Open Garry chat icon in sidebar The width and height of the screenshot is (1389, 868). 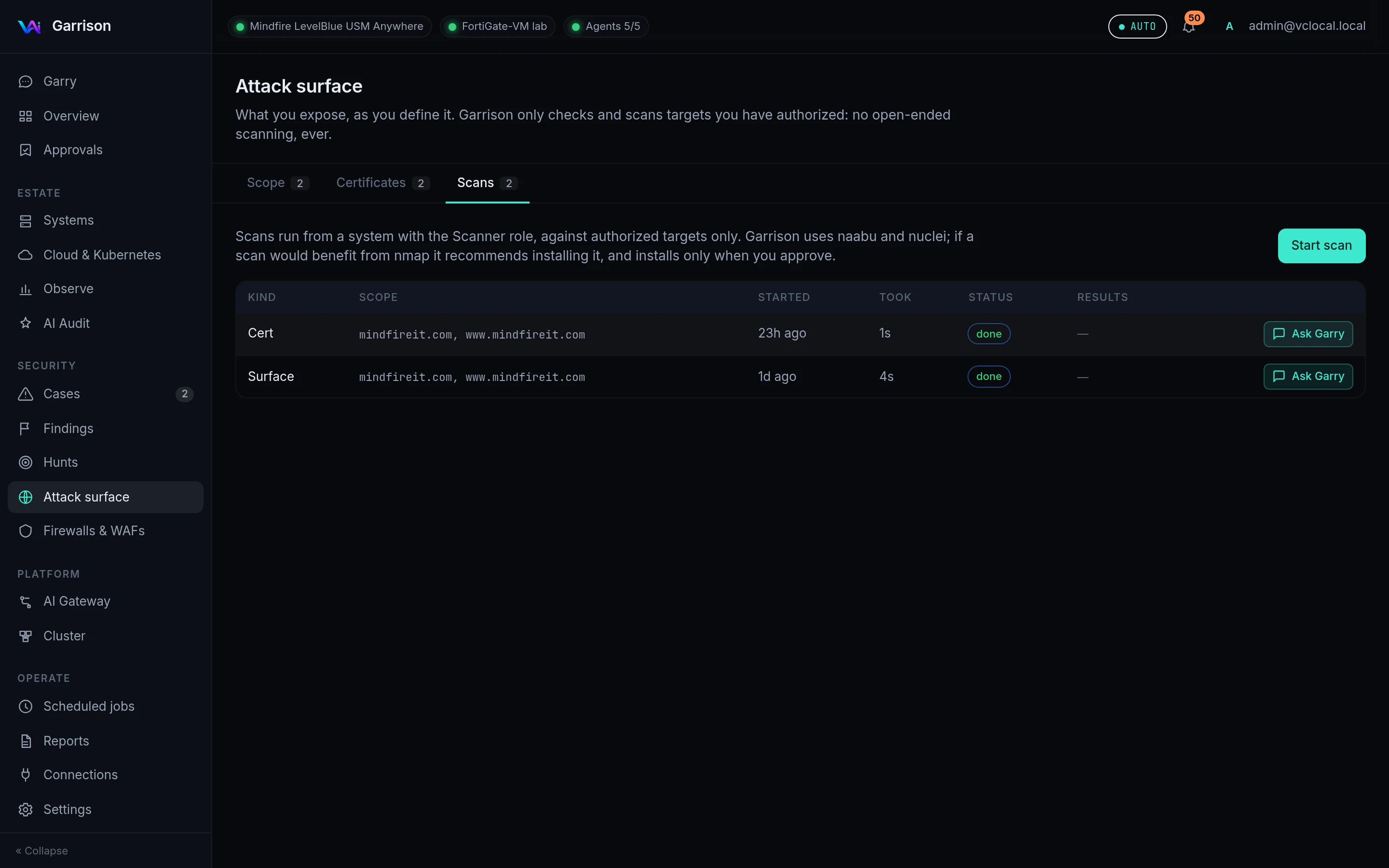click(x=25, y=81)
